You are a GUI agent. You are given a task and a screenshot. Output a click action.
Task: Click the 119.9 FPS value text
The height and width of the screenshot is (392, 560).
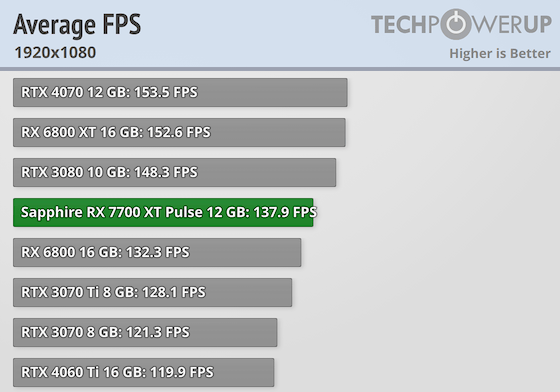(182, 372)
